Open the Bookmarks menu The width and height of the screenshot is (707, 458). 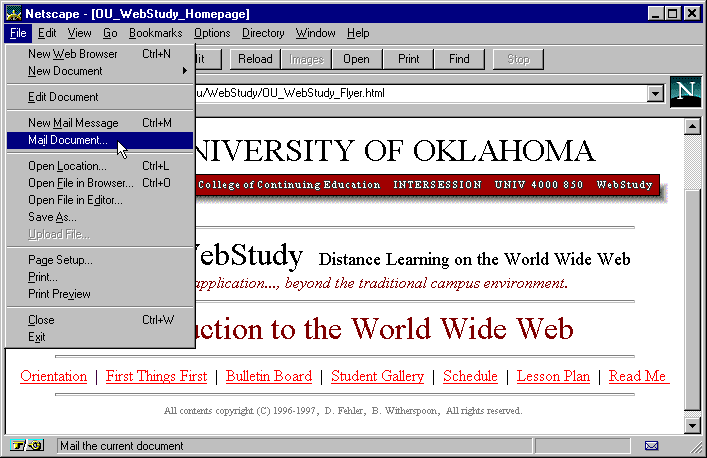(x=156, y=33)
